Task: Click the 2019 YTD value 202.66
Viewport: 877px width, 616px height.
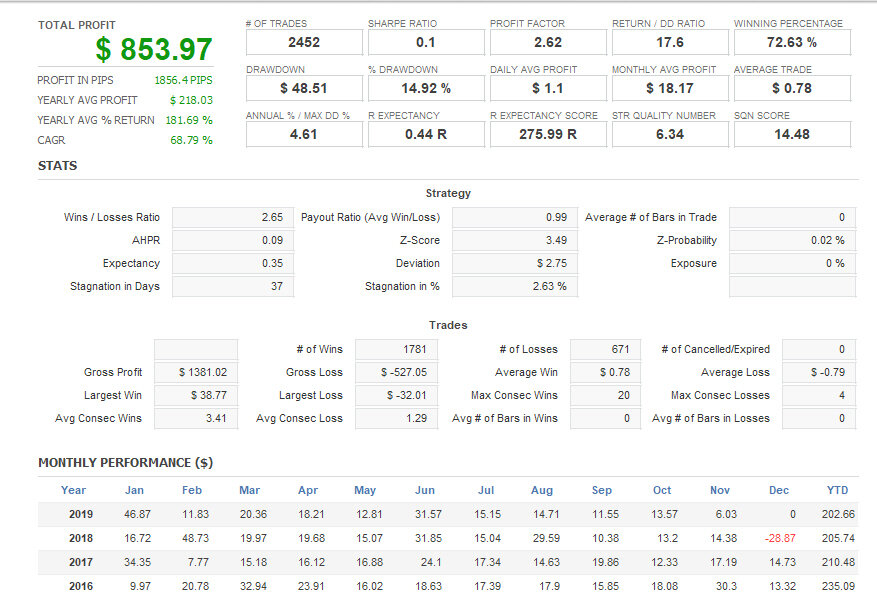Action: pyautogui.click(x=838, y=514)
